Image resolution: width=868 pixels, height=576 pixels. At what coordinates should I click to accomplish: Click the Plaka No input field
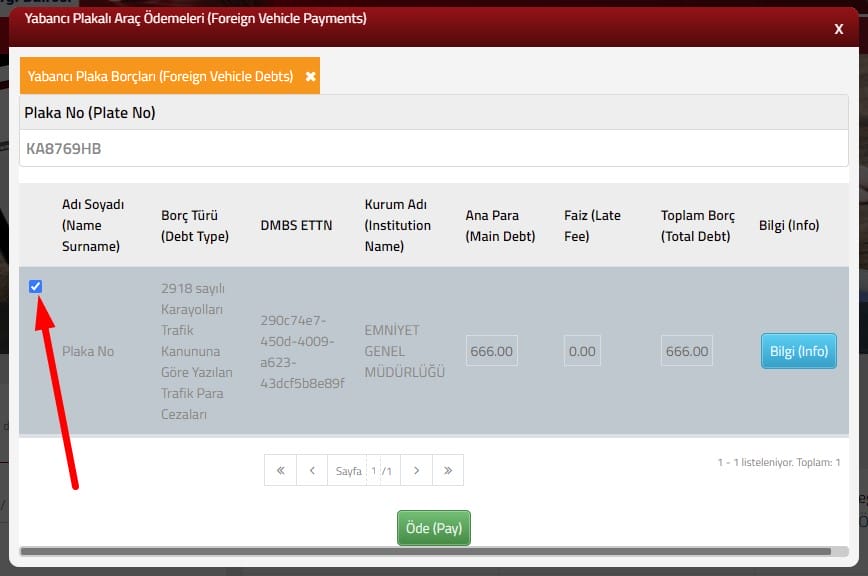pyautogui.click(x=433, y=149)
